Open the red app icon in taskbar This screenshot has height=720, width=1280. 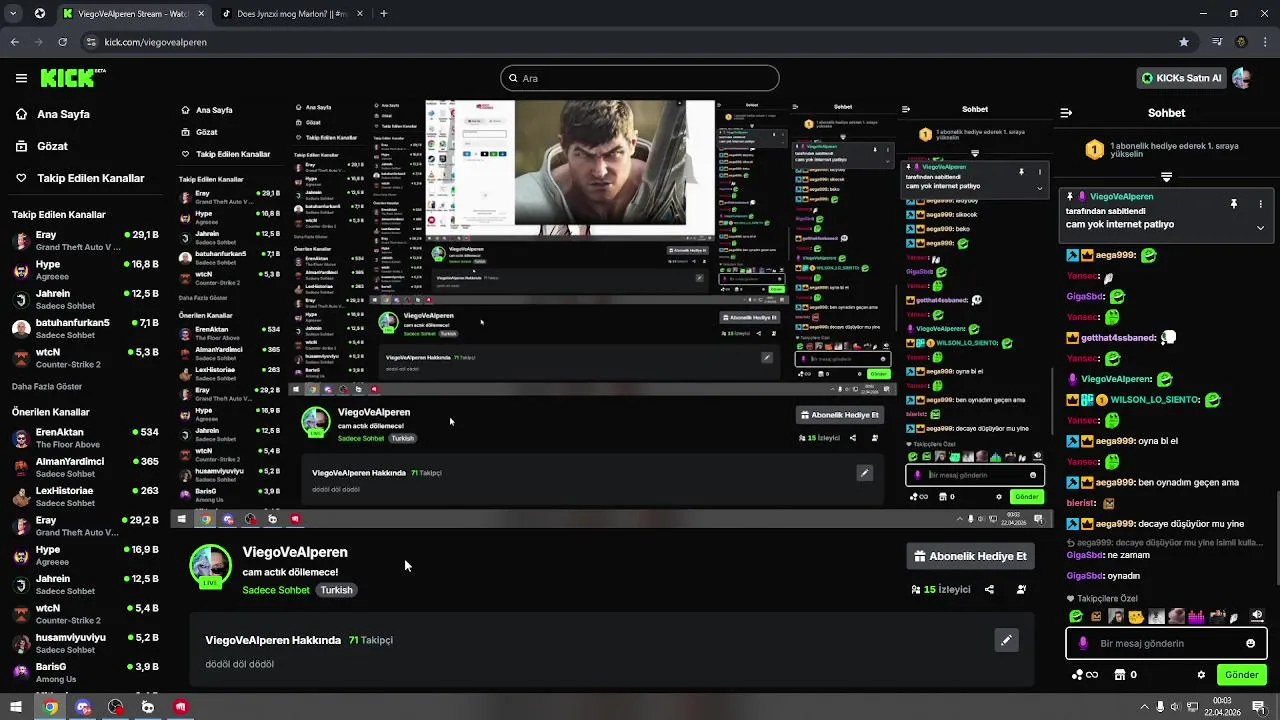[180, 707]
